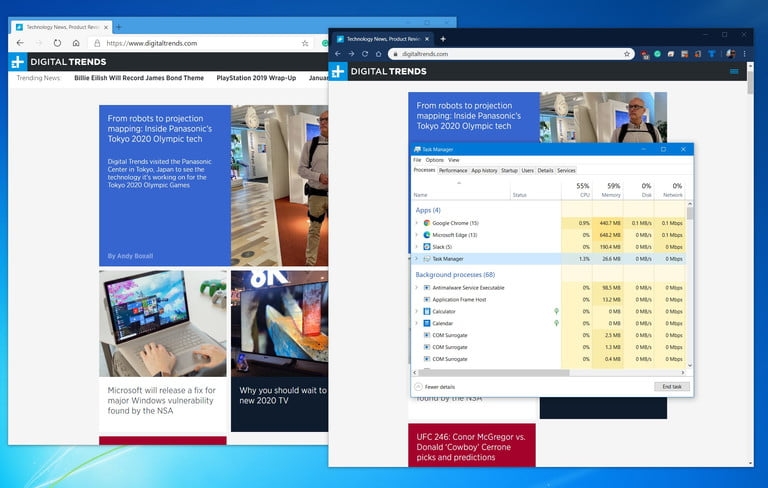Image resolution: width=768 pixels, height=488 pixels.
Task: Expand Antimalware Service Executable row
Action: click(417, 288)
